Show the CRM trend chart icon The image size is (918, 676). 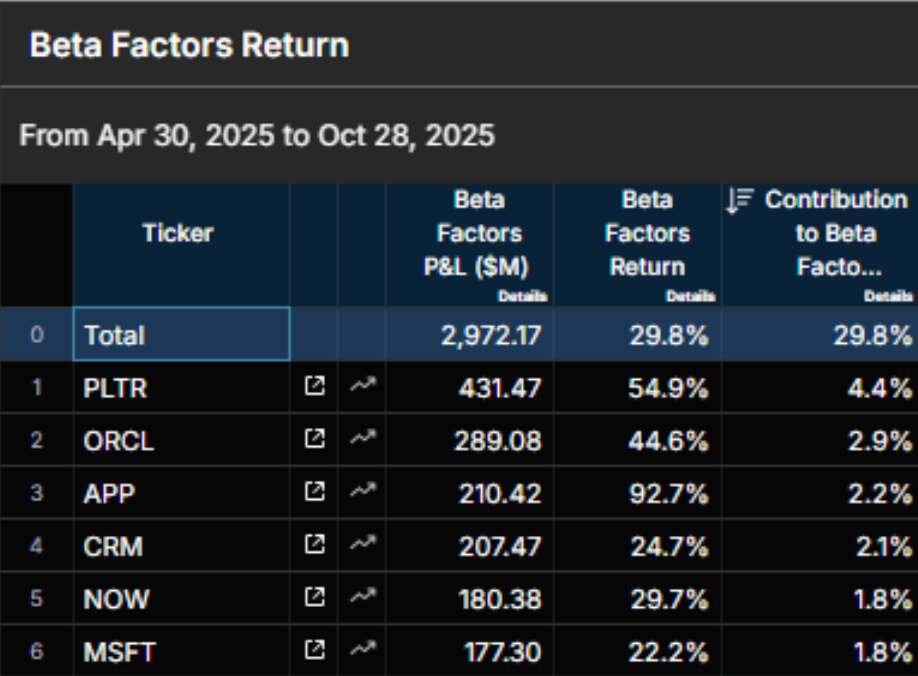pos(361,546)
